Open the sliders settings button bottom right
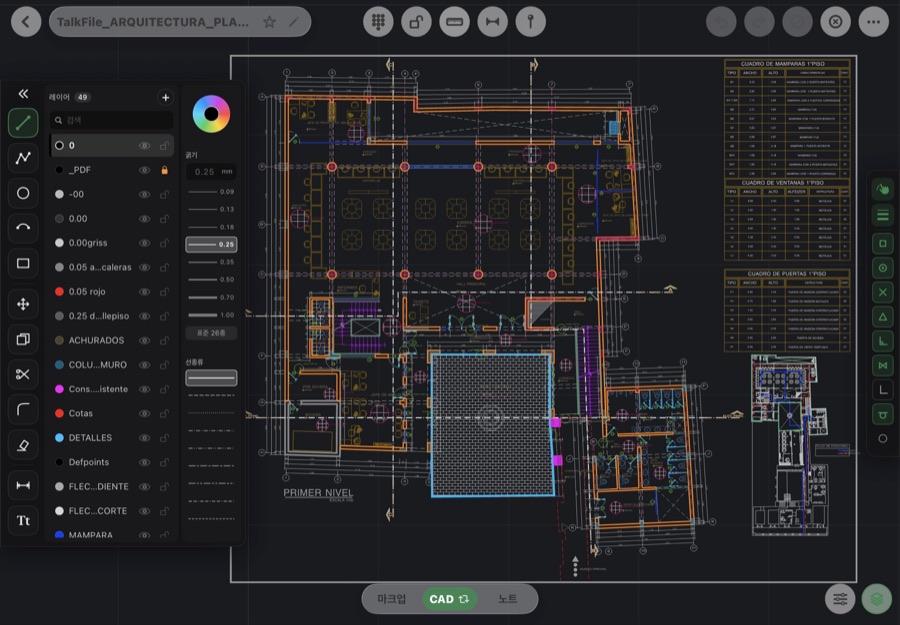 coord(840,599)
